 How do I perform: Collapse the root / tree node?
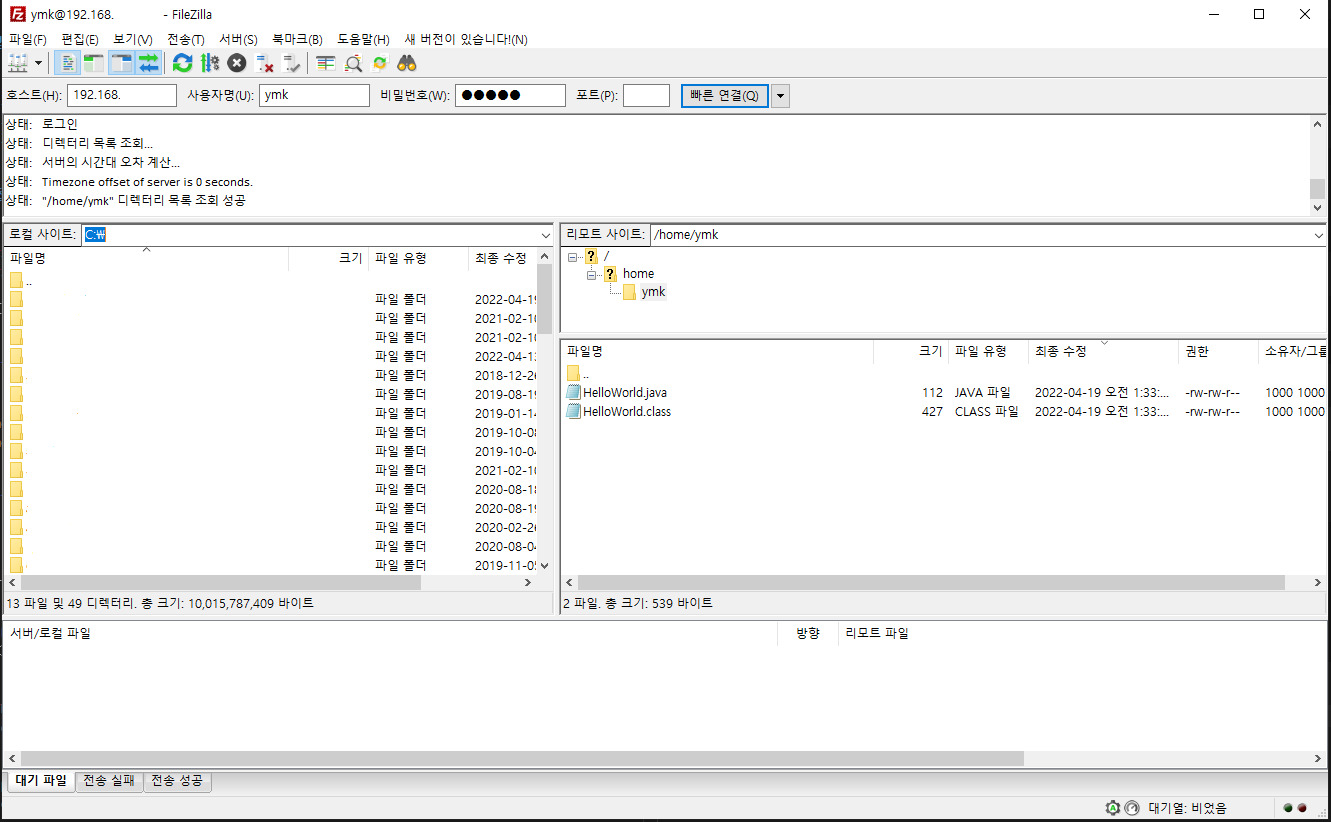tap(572, 256)
